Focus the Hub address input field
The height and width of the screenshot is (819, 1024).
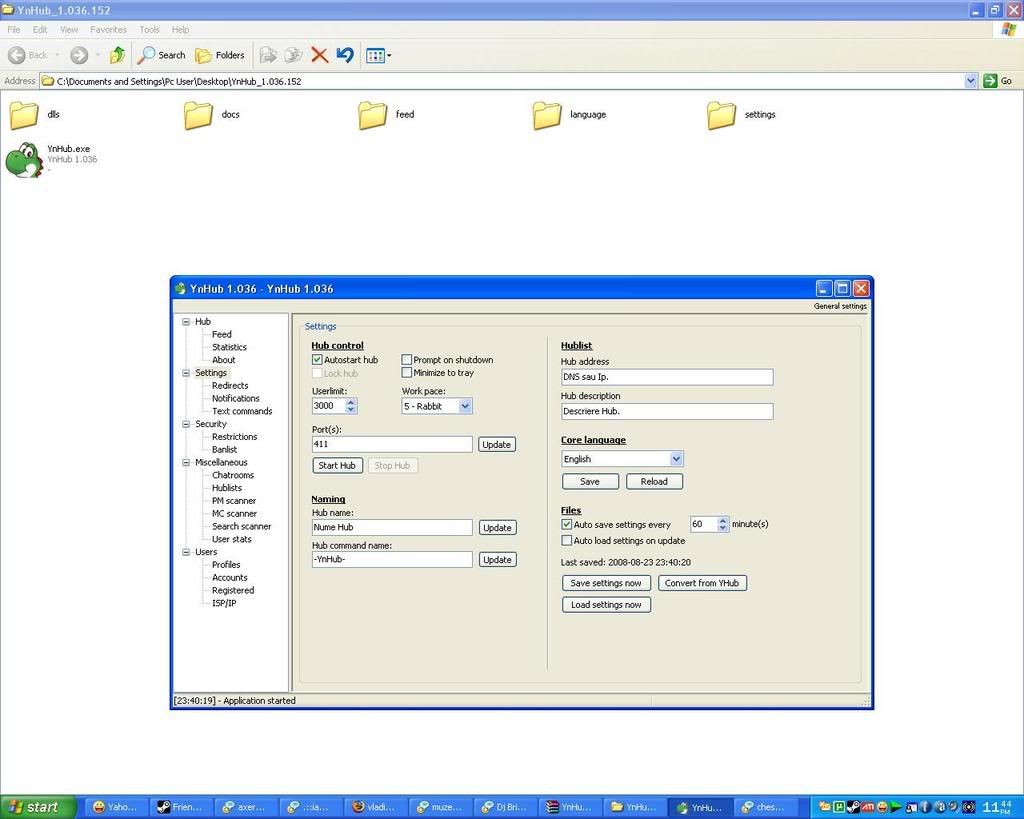pos(667,377)
